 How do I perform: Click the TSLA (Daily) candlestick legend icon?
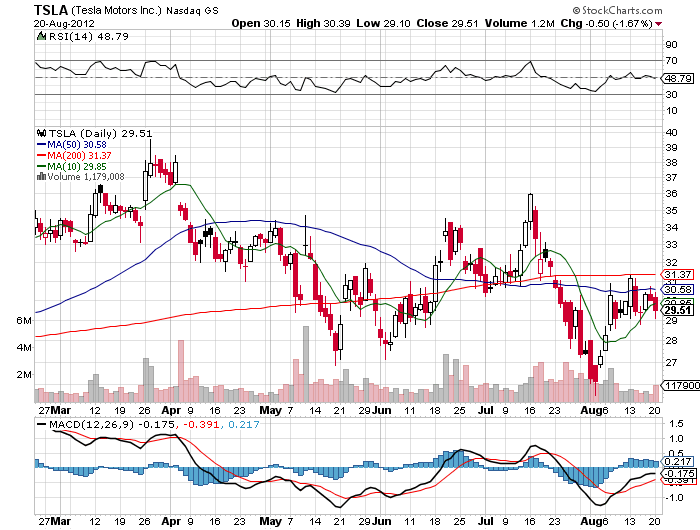pyautogui.click(x=40, y=132)
